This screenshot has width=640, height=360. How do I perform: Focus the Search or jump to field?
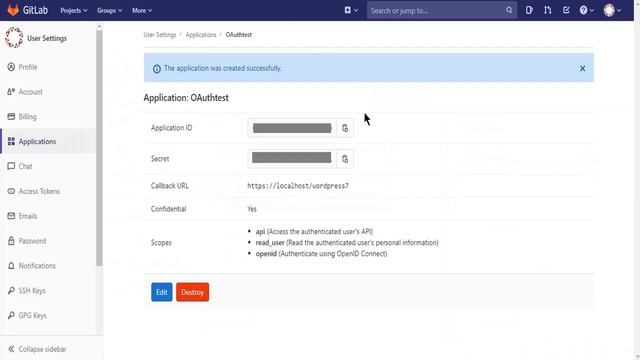pyautogui.click(x=442, y=10)
